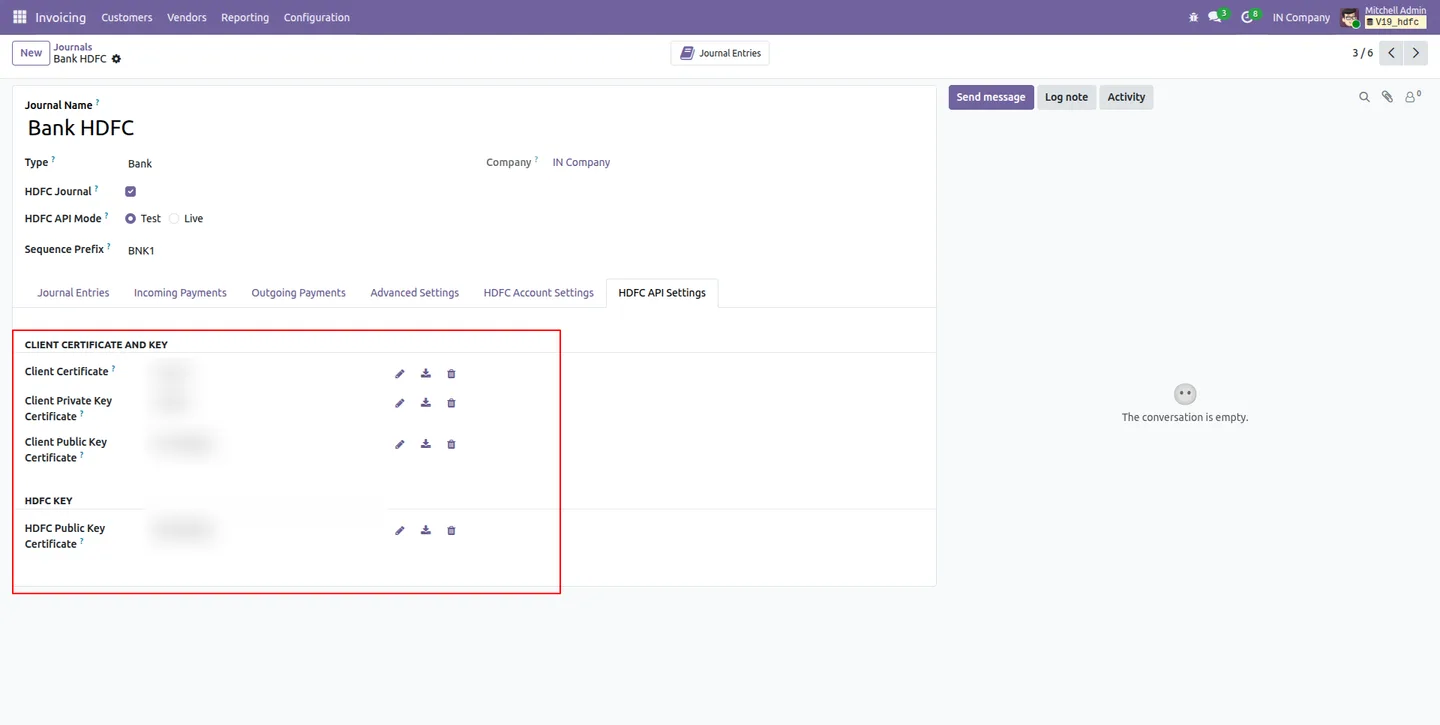Open the Customers menu

(127, 17)
